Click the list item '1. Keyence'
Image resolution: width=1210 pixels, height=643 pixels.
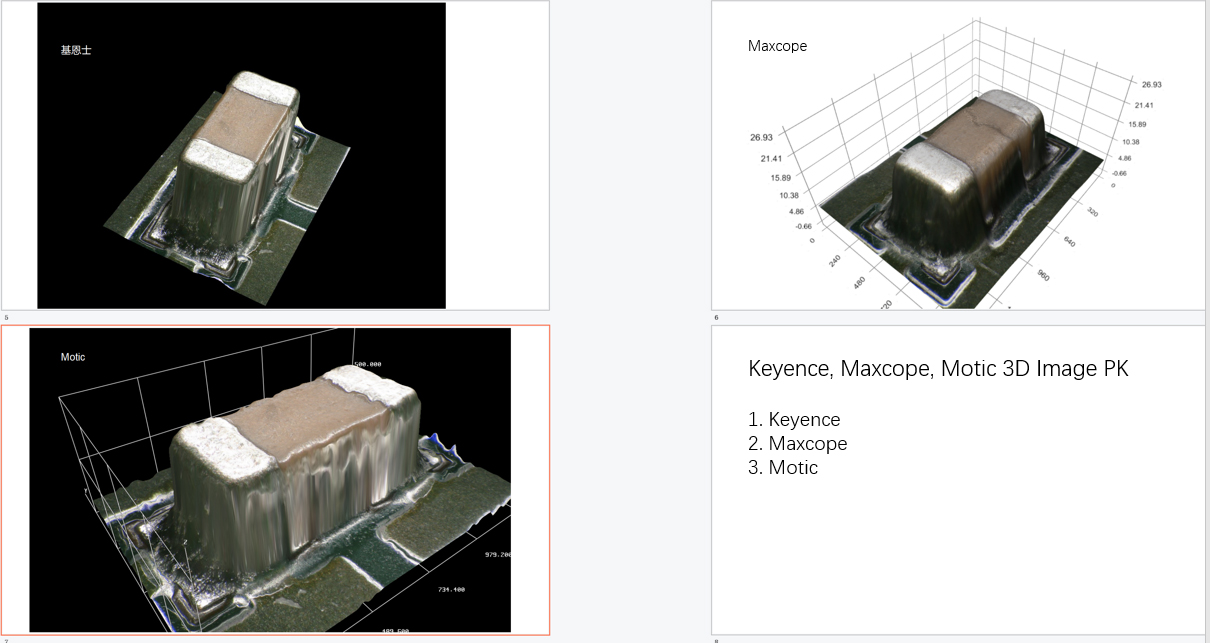pyautogui.click(x=794, y=419)
